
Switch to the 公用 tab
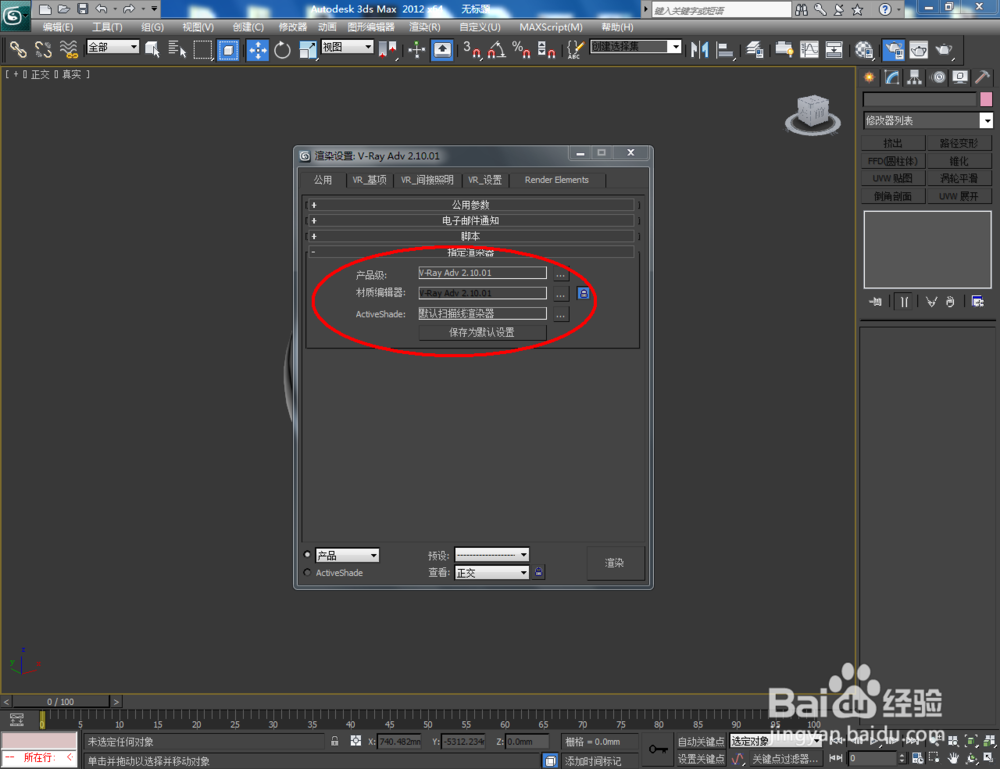tap(323, 180)
